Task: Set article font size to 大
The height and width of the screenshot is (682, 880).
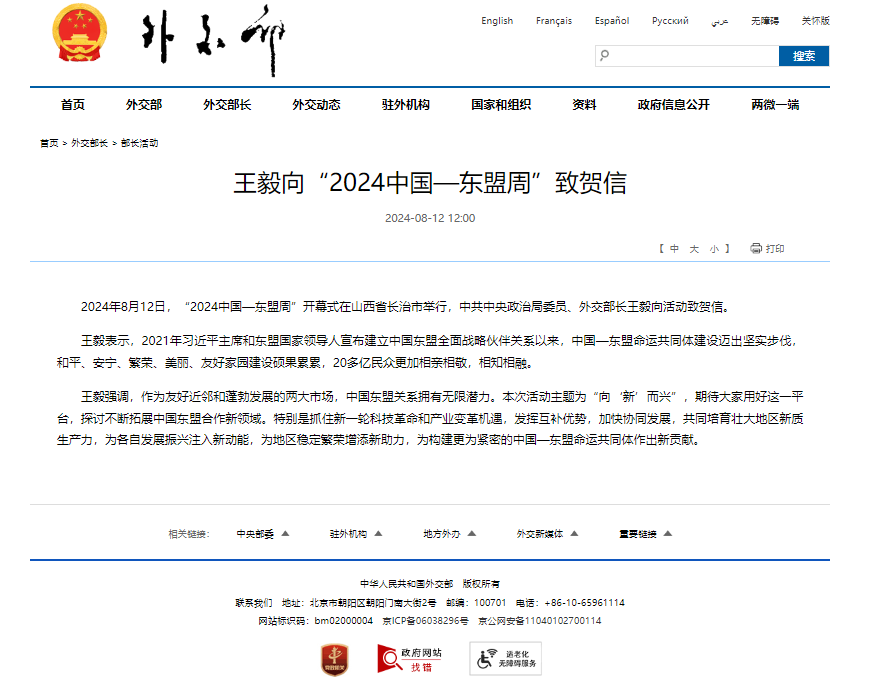Action: 694,249
